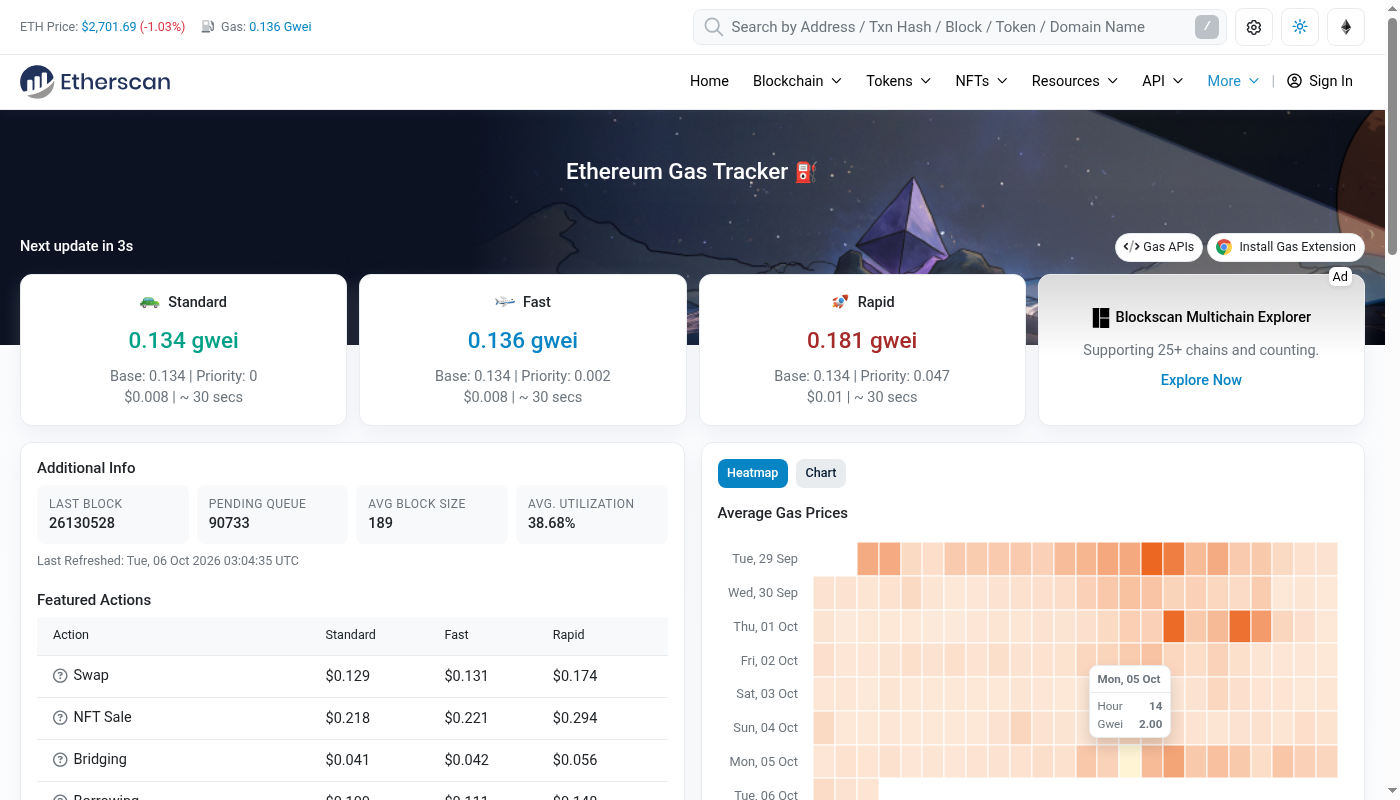Click the ETH price $2,701.69 link

coord(109,27)
